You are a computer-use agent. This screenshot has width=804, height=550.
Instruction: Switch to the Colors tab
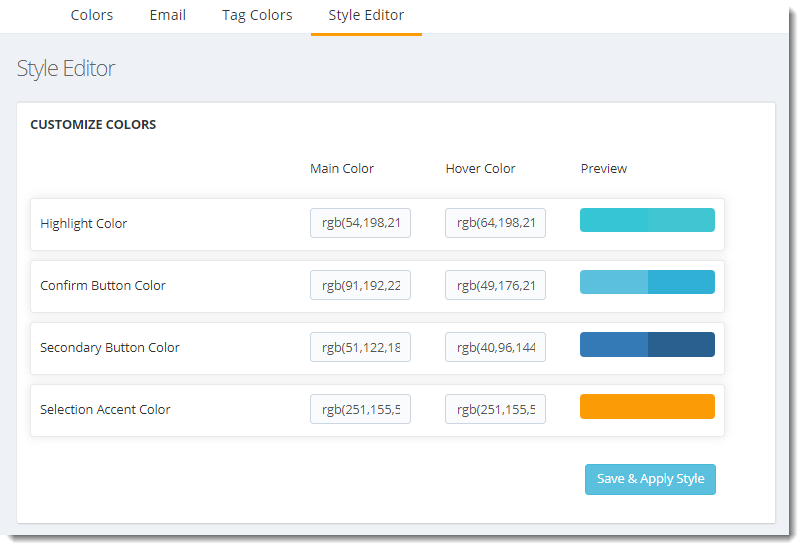coord(92,15)
